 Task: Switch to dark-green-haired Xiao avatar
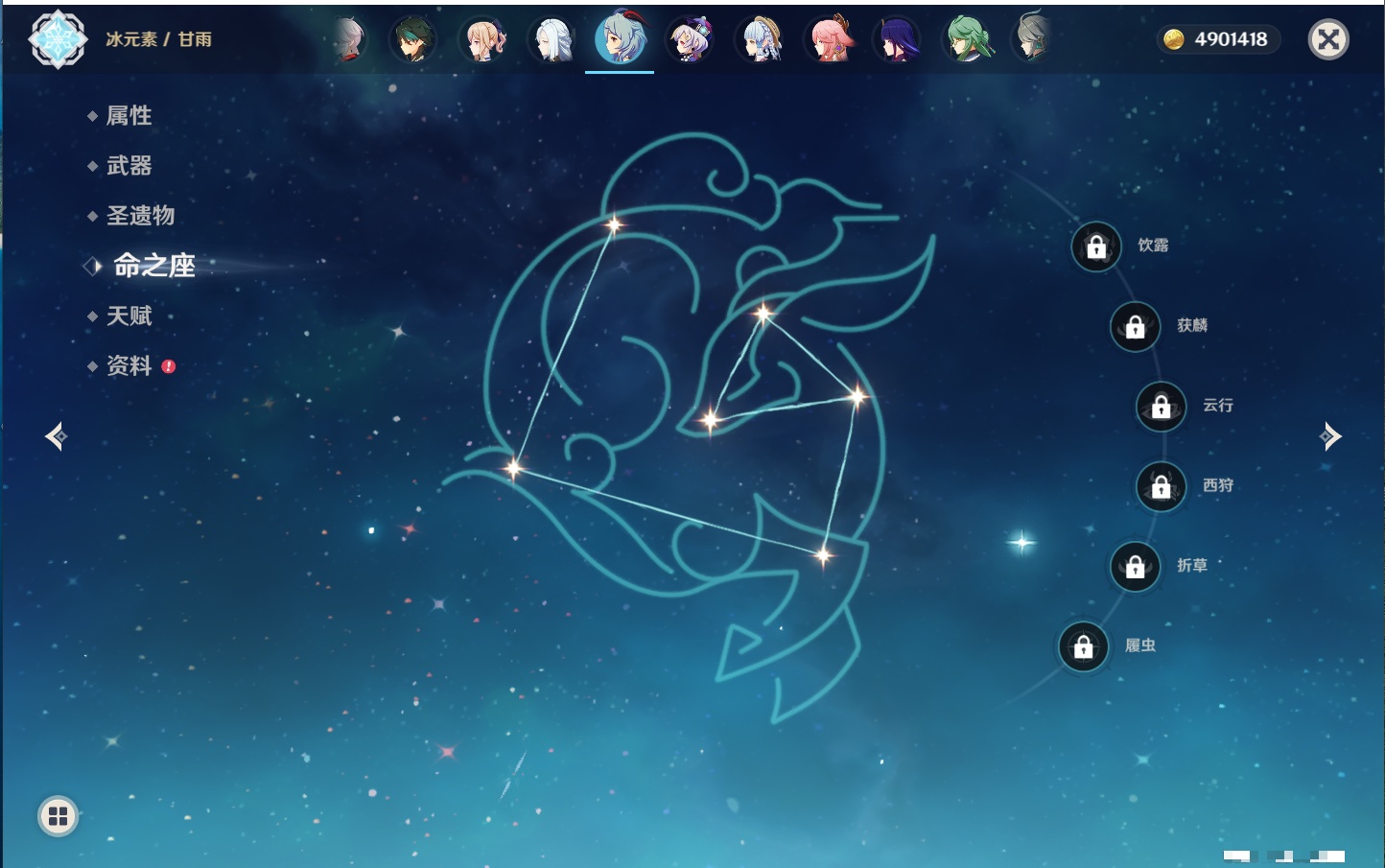[x=413, y=40]
